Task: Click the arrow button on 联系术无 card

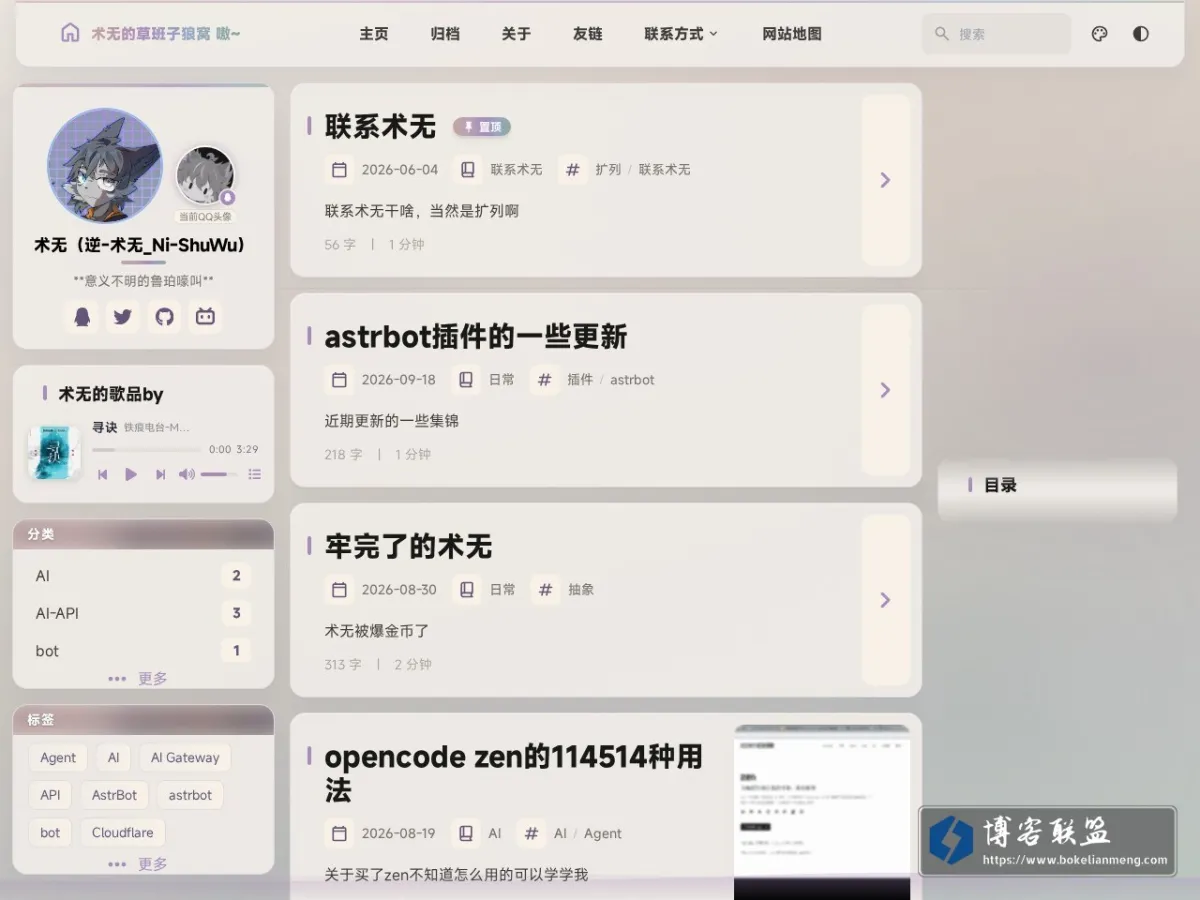Action: pyautogui.click(x=886, y=180)
